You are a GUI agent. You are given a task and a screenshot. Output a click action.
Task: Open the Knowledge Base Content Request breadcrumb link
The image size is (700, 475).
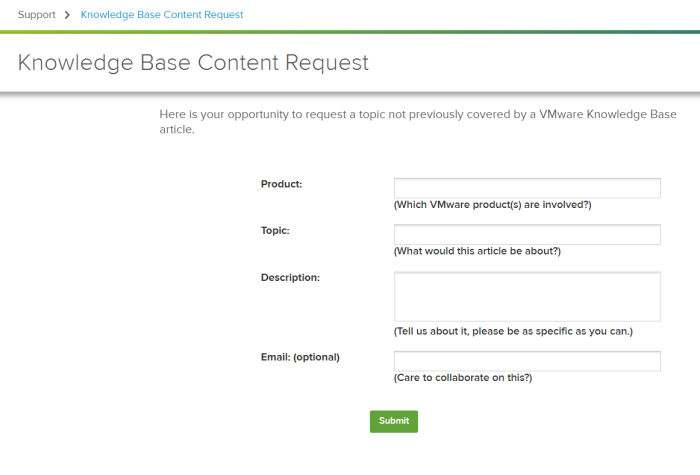point(162,15)
